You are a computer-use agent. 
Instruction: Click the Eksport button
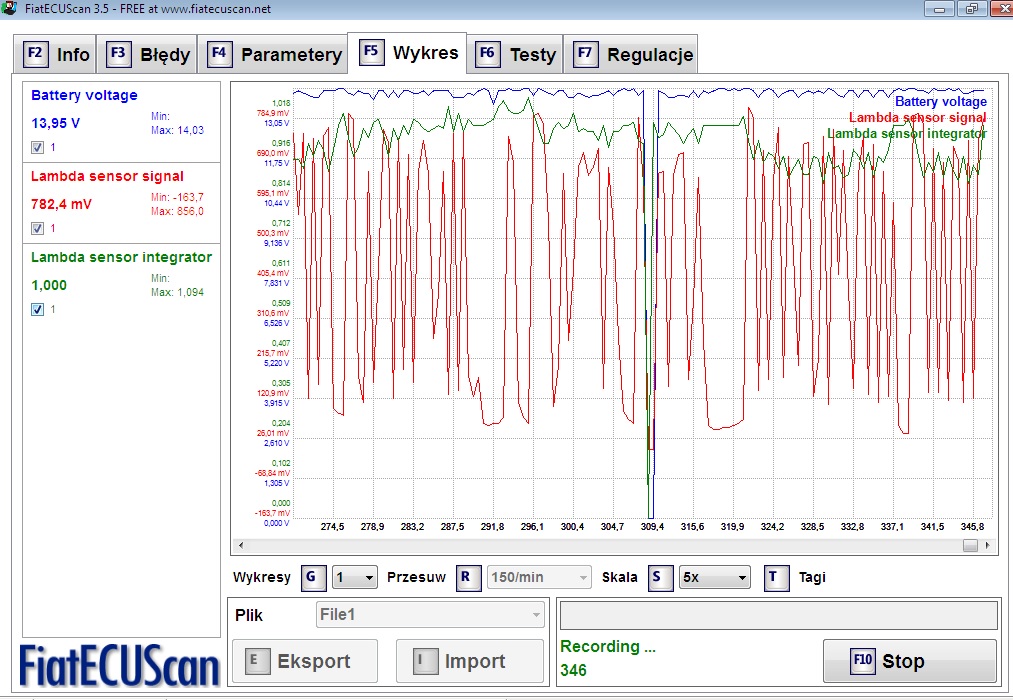pos(305,661)
